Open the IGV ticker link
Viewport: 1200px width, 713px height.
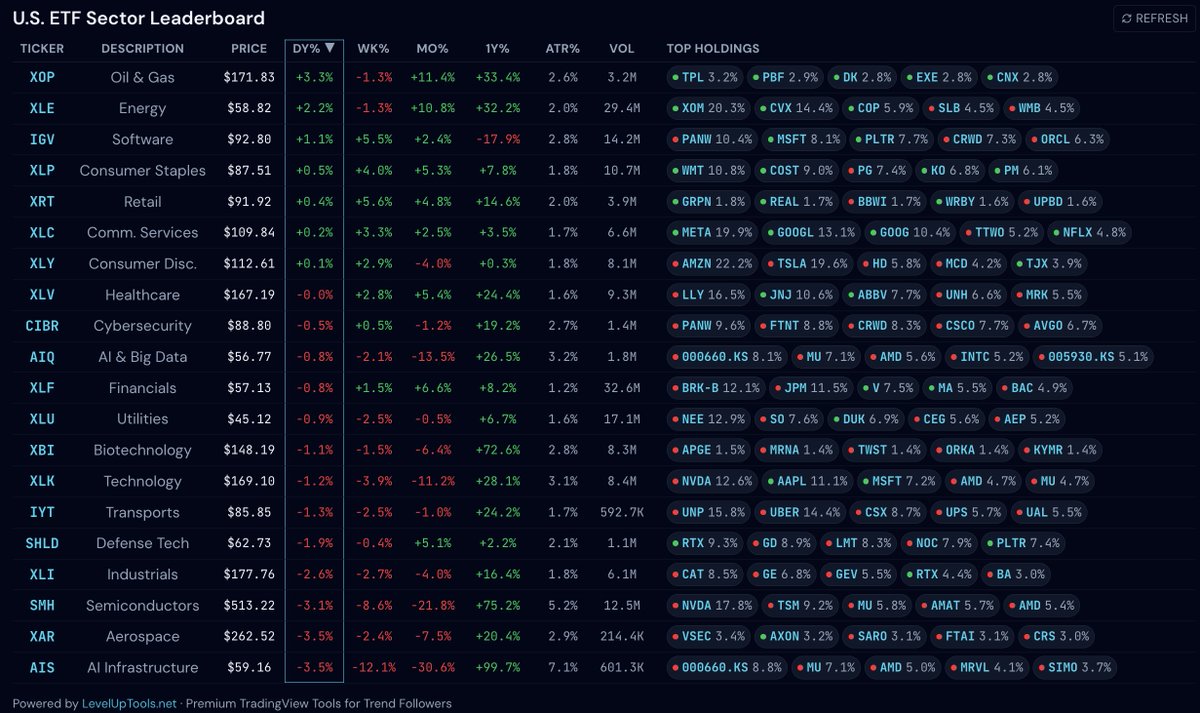[x=42, y=139]
